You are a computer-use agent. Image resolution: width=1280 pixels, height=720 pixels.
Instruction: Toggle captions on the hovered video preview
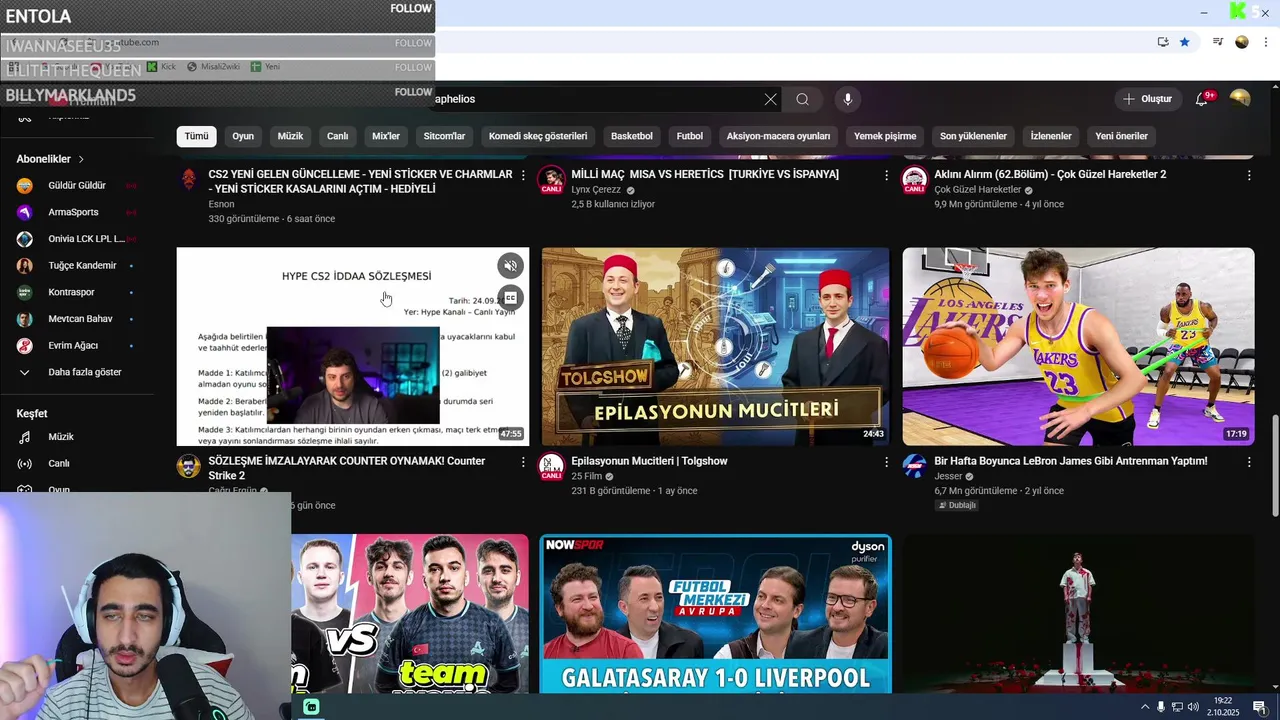pyautogui.click(x=510, y=298)
